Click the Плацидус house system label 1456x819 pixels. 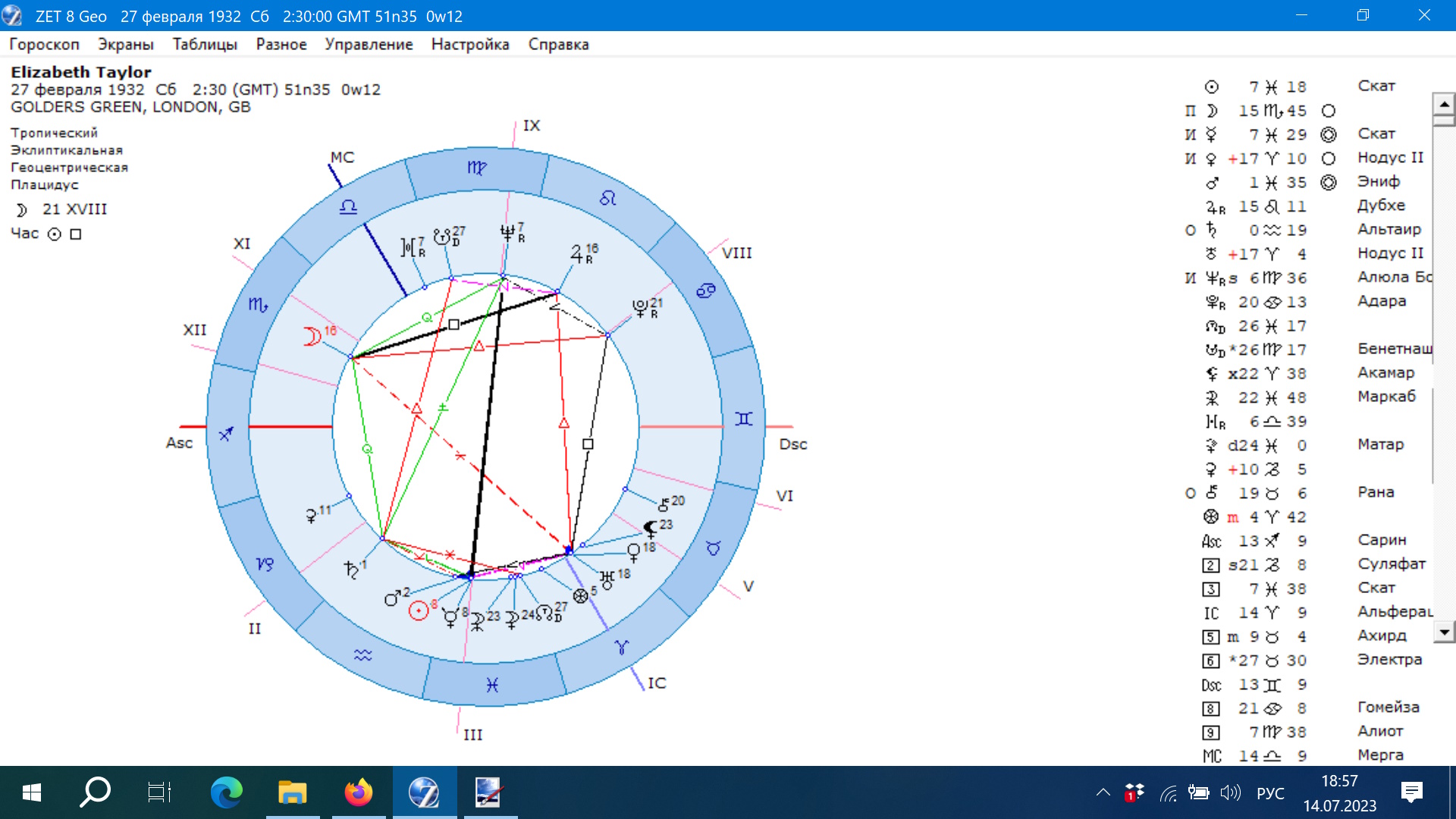point(44,185)
